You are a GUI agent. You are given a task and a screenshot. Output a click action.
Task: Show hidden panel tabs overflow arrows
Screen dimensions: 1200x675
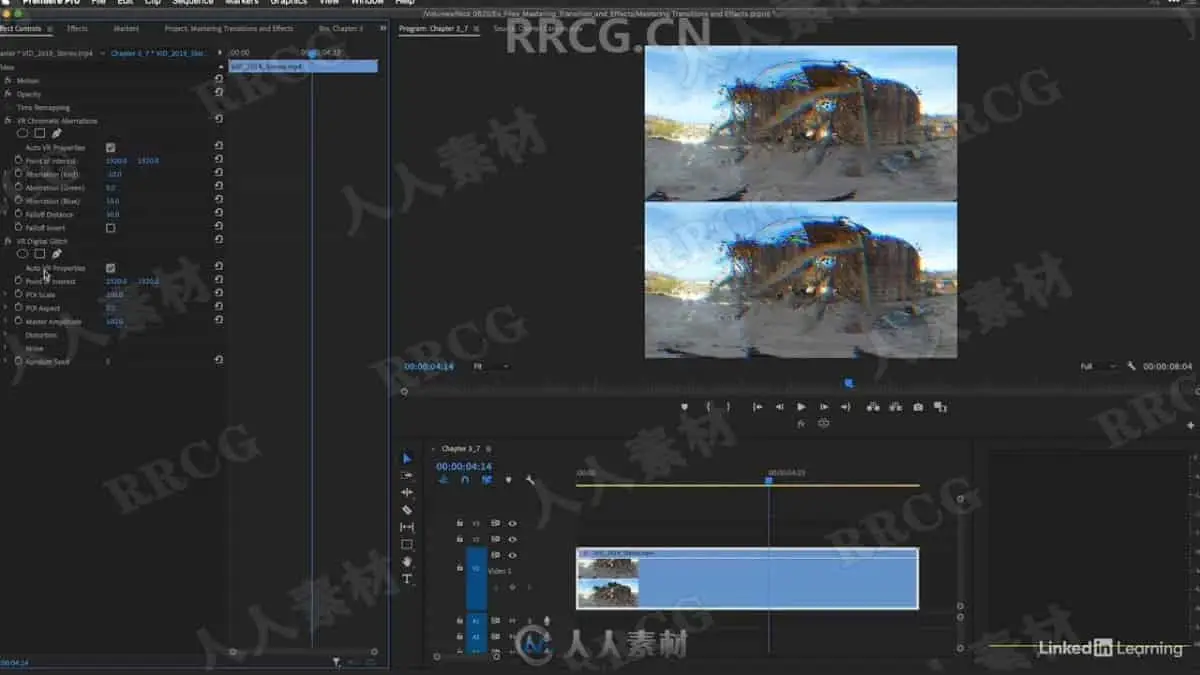click(382, 28)
